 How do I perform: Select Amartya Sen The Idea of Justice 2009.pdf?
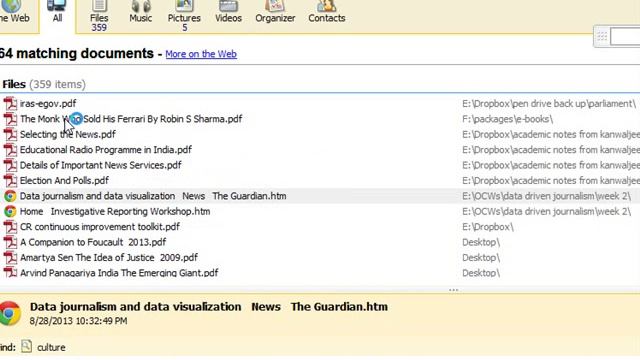[109, 258]
